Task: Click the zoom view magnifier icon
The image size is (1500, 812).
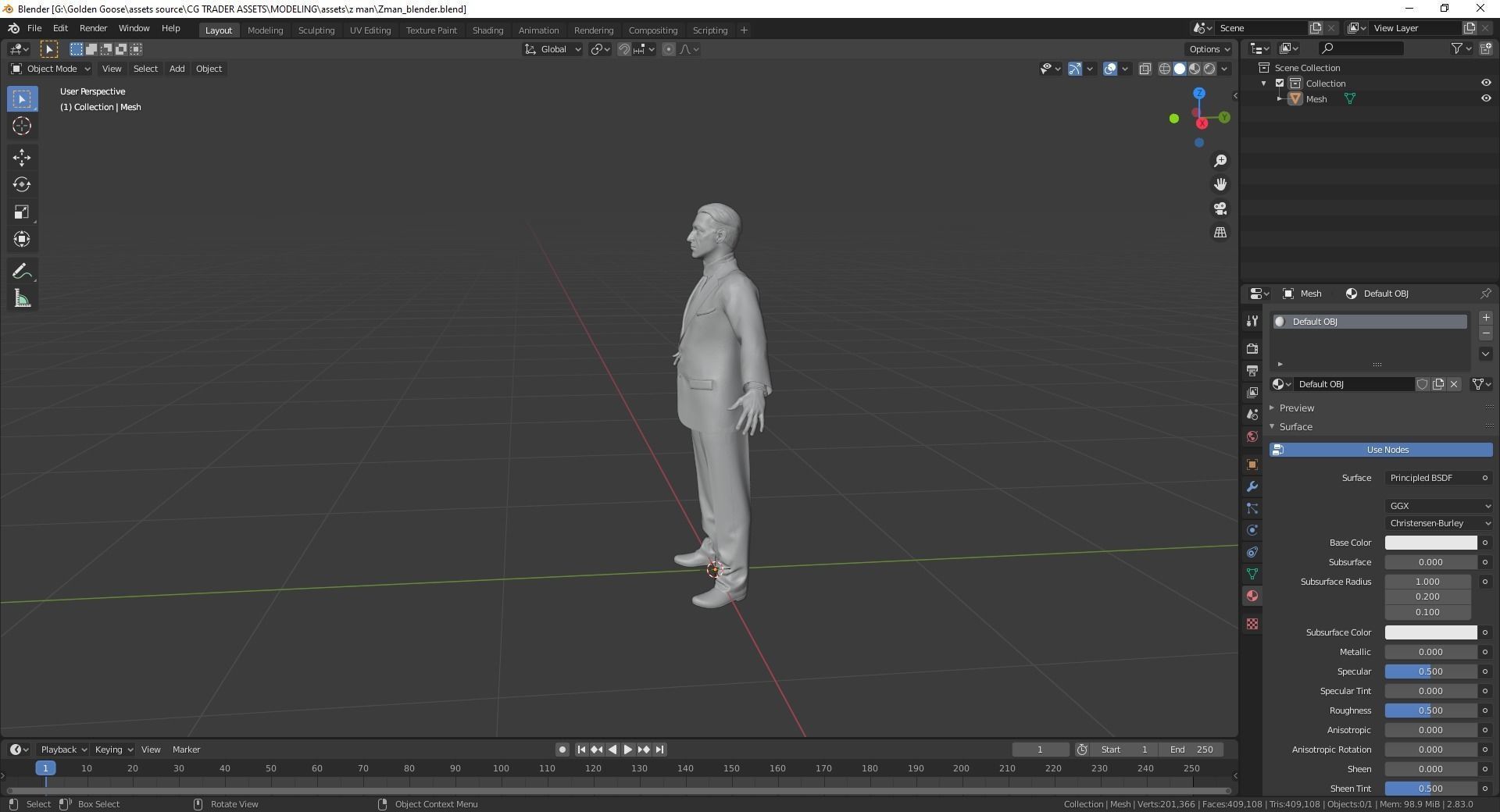Action: click(1220, 161)
